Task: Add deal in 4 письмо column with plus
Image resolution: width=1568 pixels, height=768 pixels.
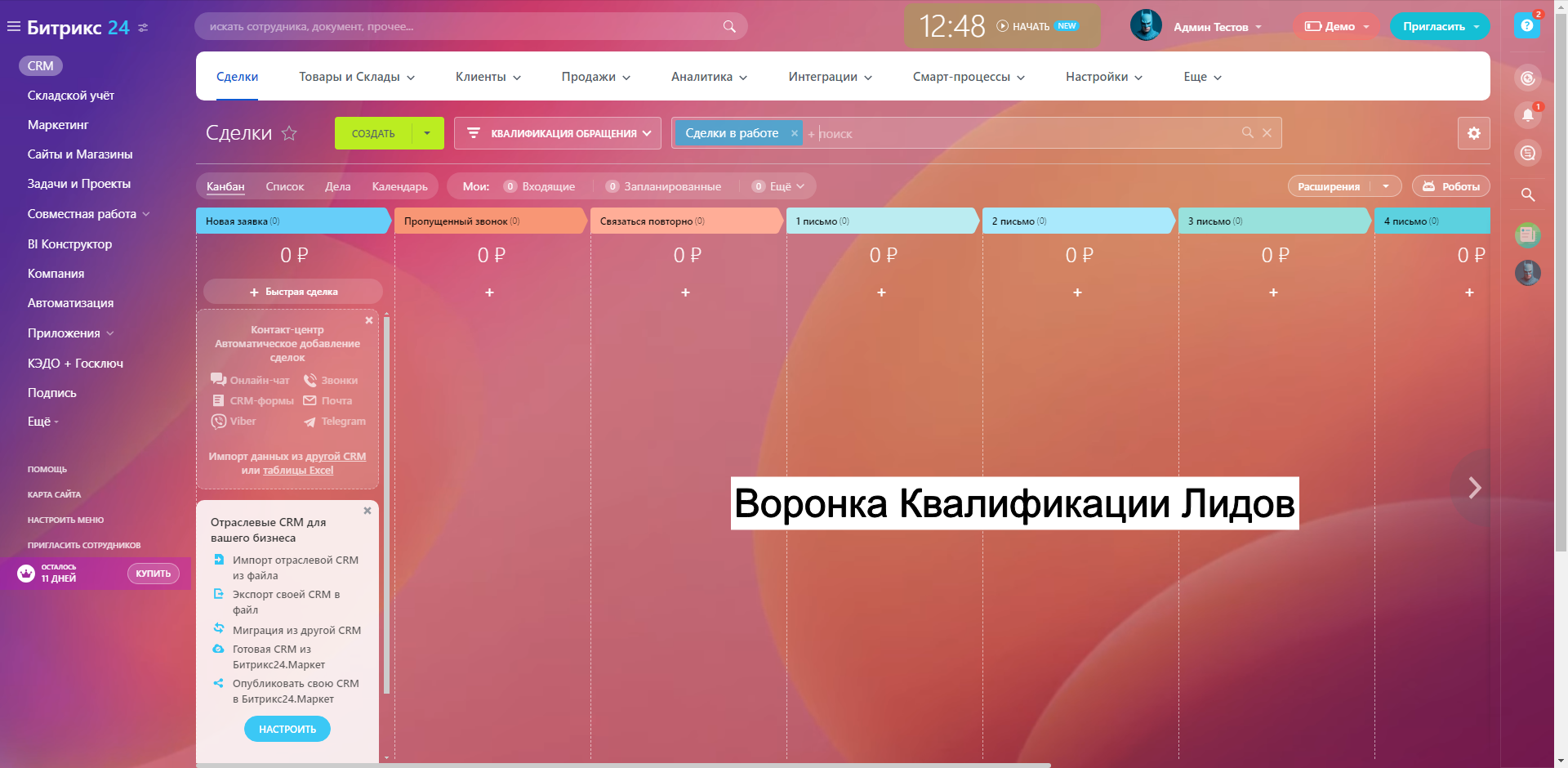Action: pos(1469,292)
